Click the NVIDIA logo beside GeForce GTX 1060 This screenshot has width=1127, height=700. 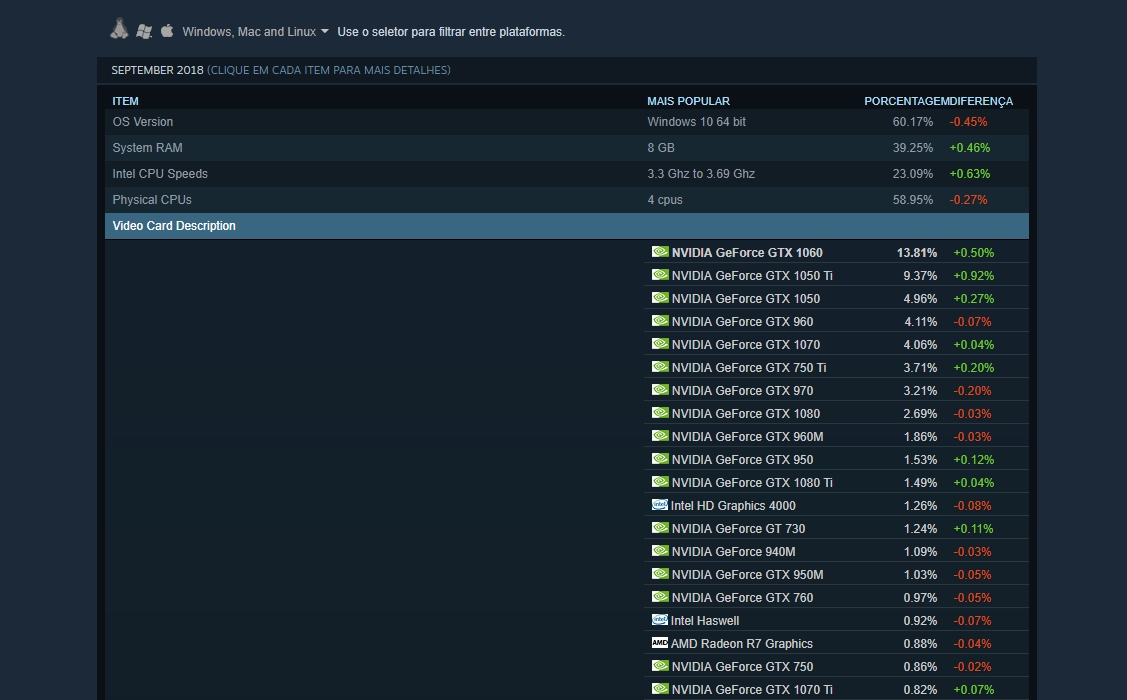pos(660,252)
